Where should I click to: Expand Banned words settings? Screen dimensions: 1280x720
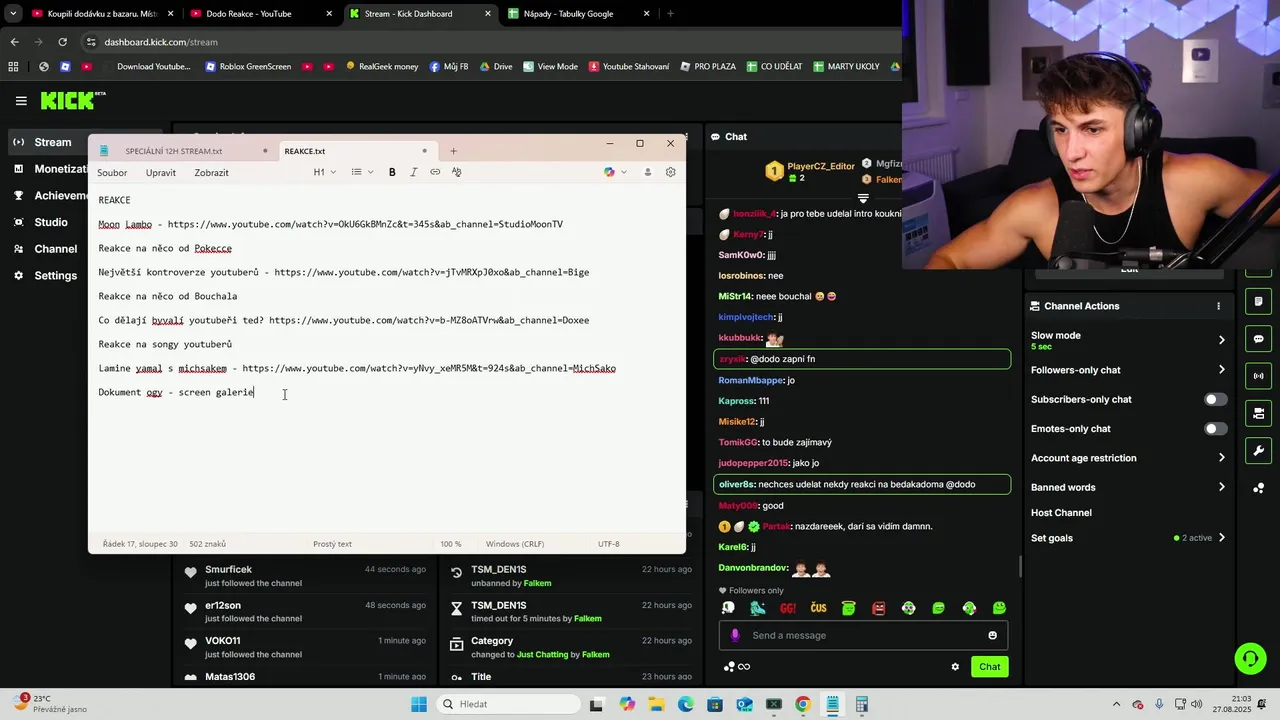click(1221, 487)
